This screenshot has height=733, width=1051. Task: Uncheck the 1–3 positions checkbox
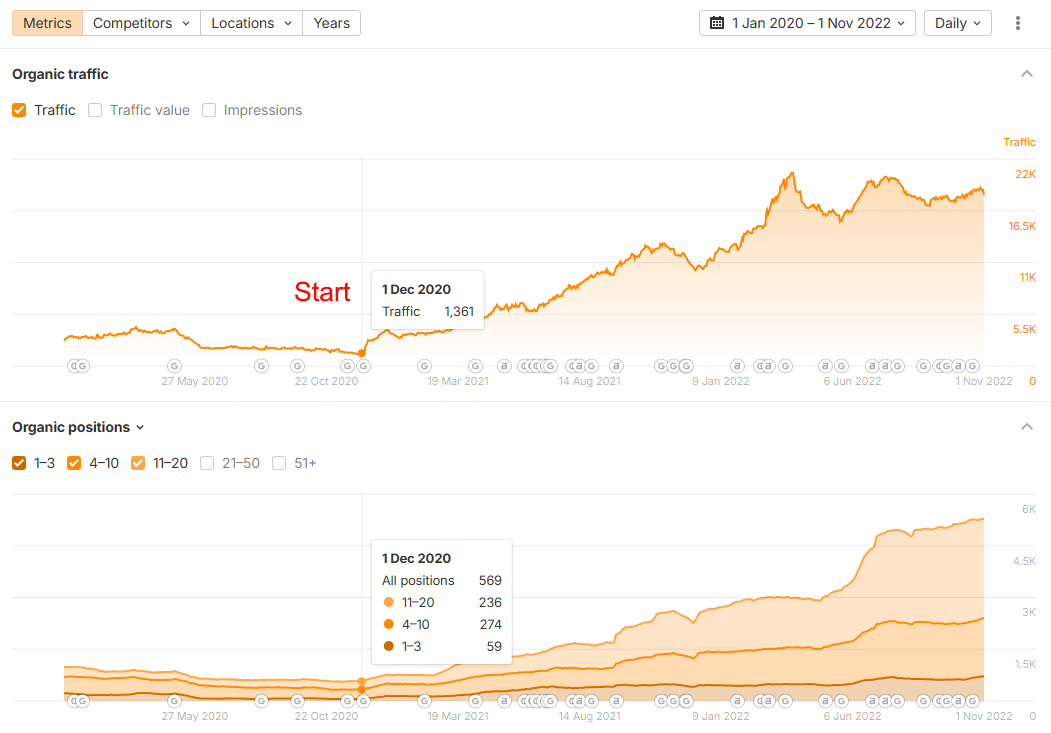point(19,463)
